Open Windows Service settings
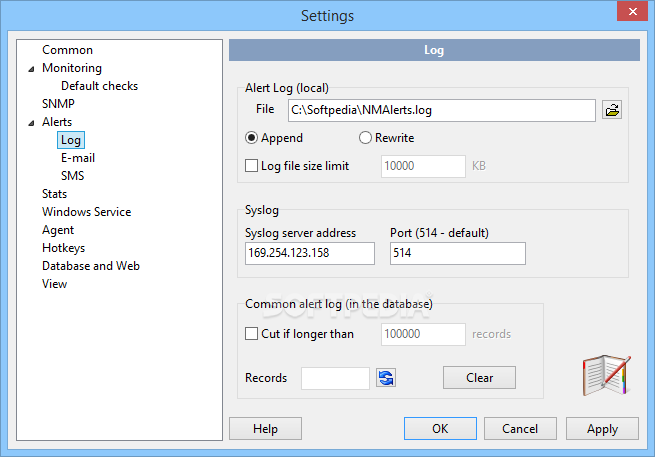655x457 pixels. click(86, 212)
